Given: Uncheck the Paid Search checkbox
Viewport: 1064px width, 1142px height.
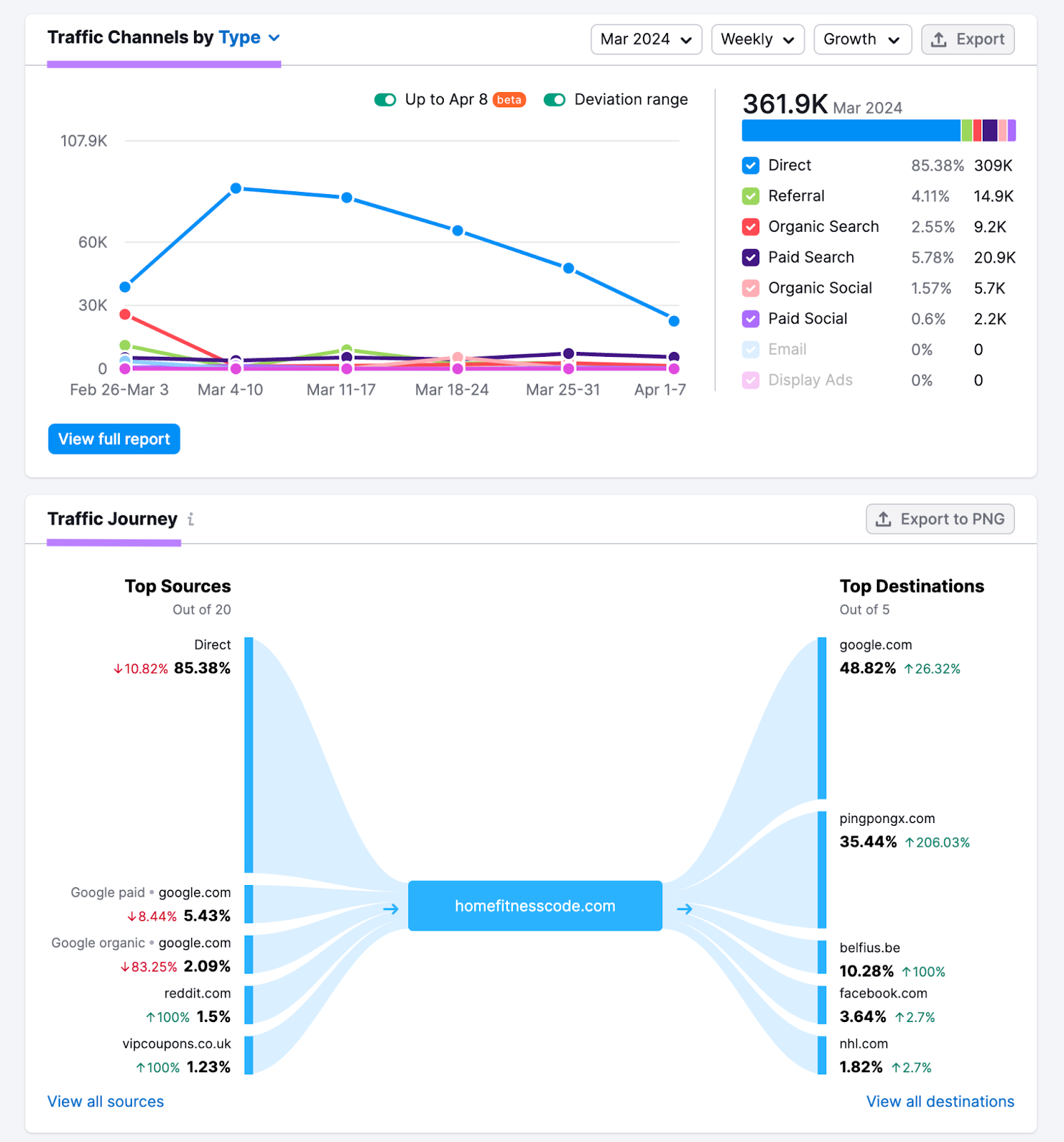Looking at the screenshot, I should (751, 258).
